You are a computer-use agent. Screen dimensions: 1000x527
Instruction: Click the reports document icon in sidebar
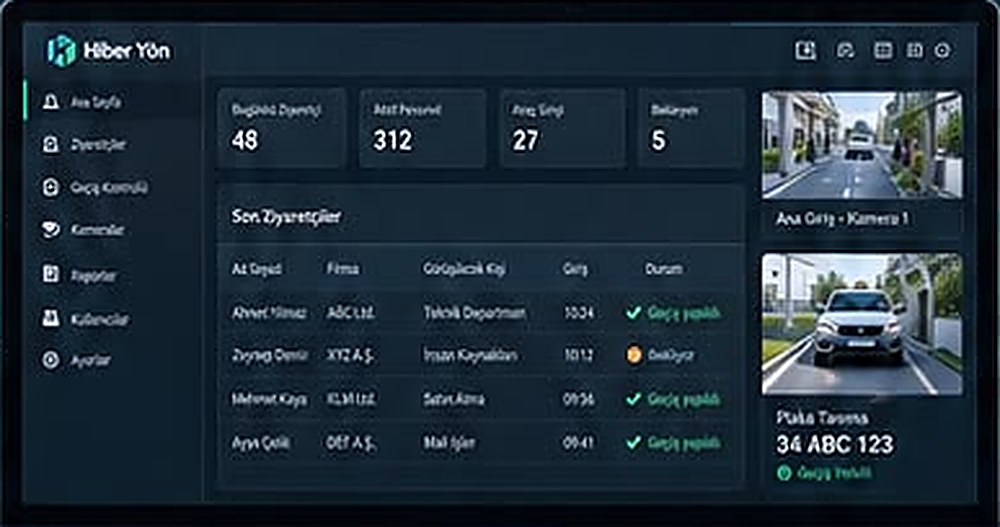50,274
